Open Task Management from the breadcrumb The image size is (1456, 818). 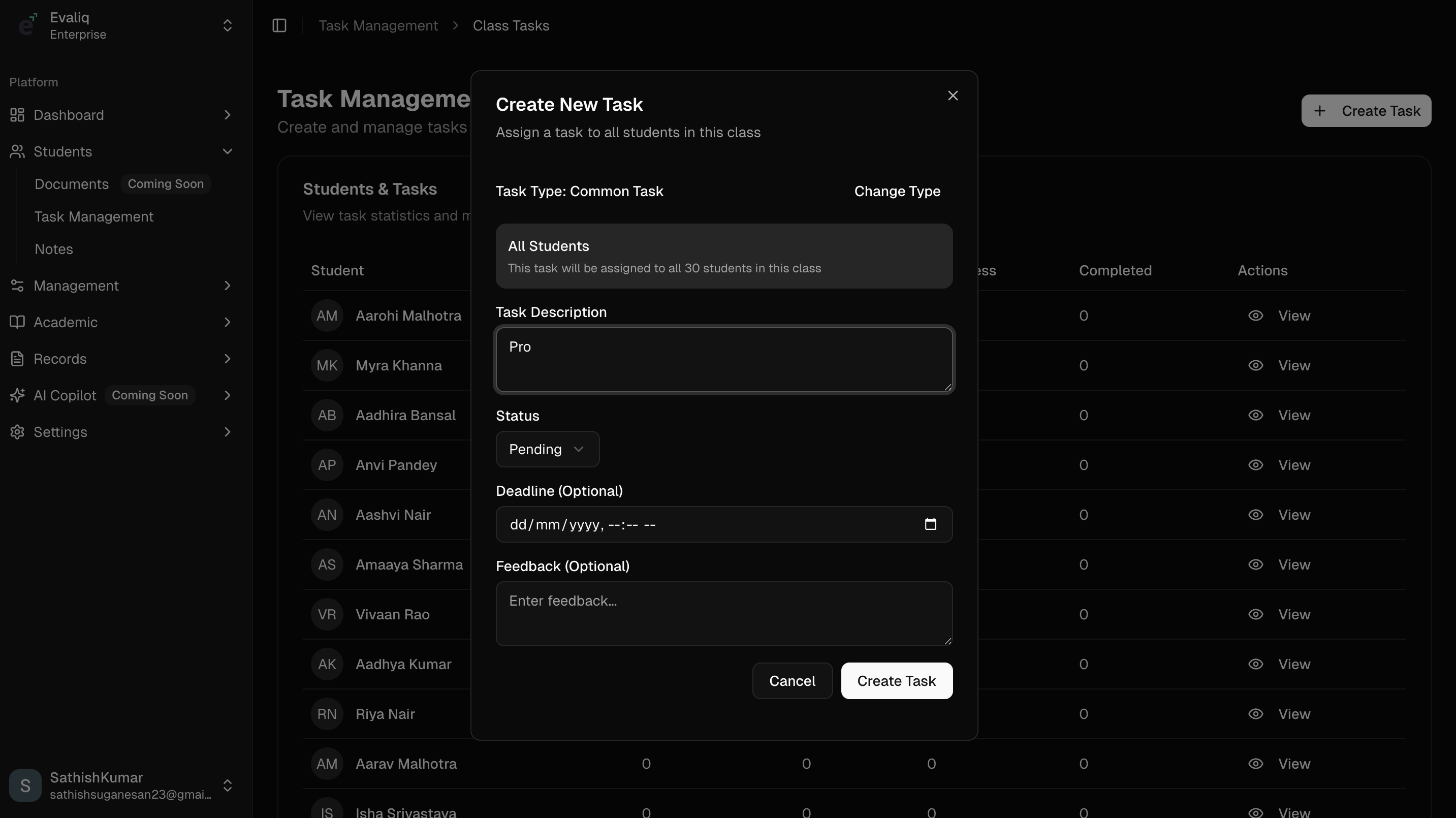pyautogui.click(x=377, y=25)
